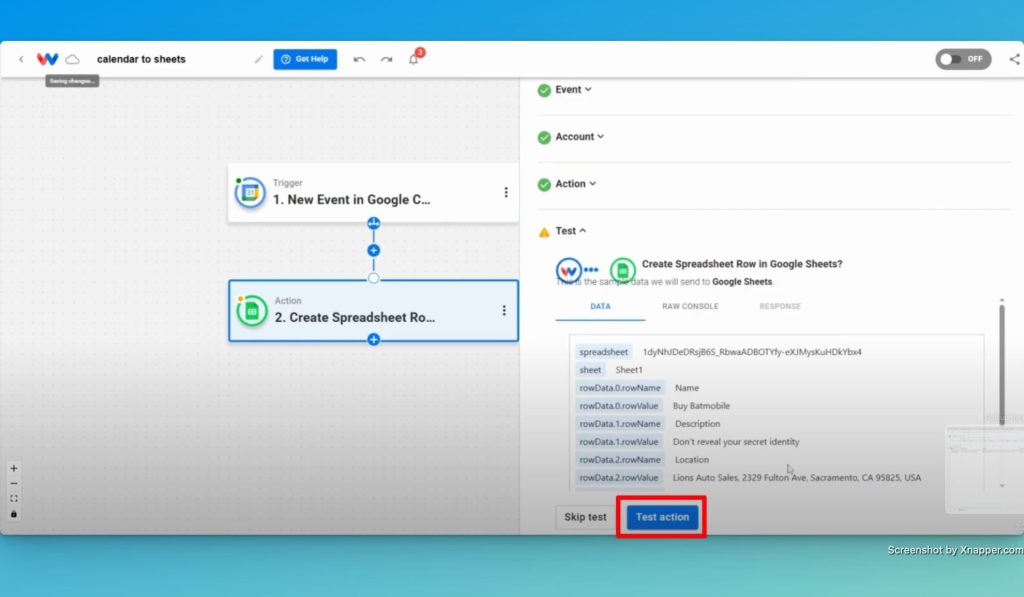Open the red and blue W logo home
1024x597 pixels.
pos(47,59)
